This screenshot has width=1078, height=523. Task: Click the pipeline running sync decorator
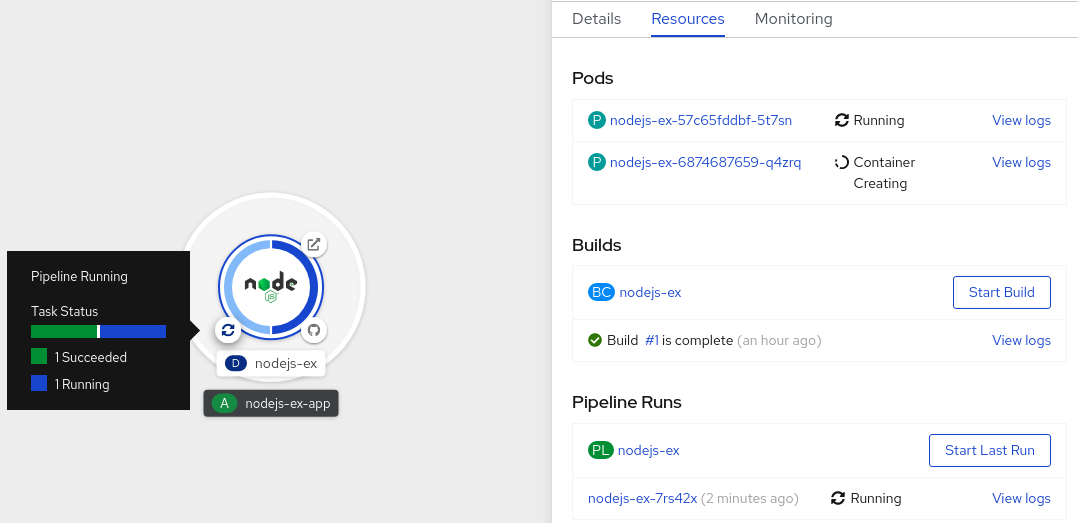(228, 329)
